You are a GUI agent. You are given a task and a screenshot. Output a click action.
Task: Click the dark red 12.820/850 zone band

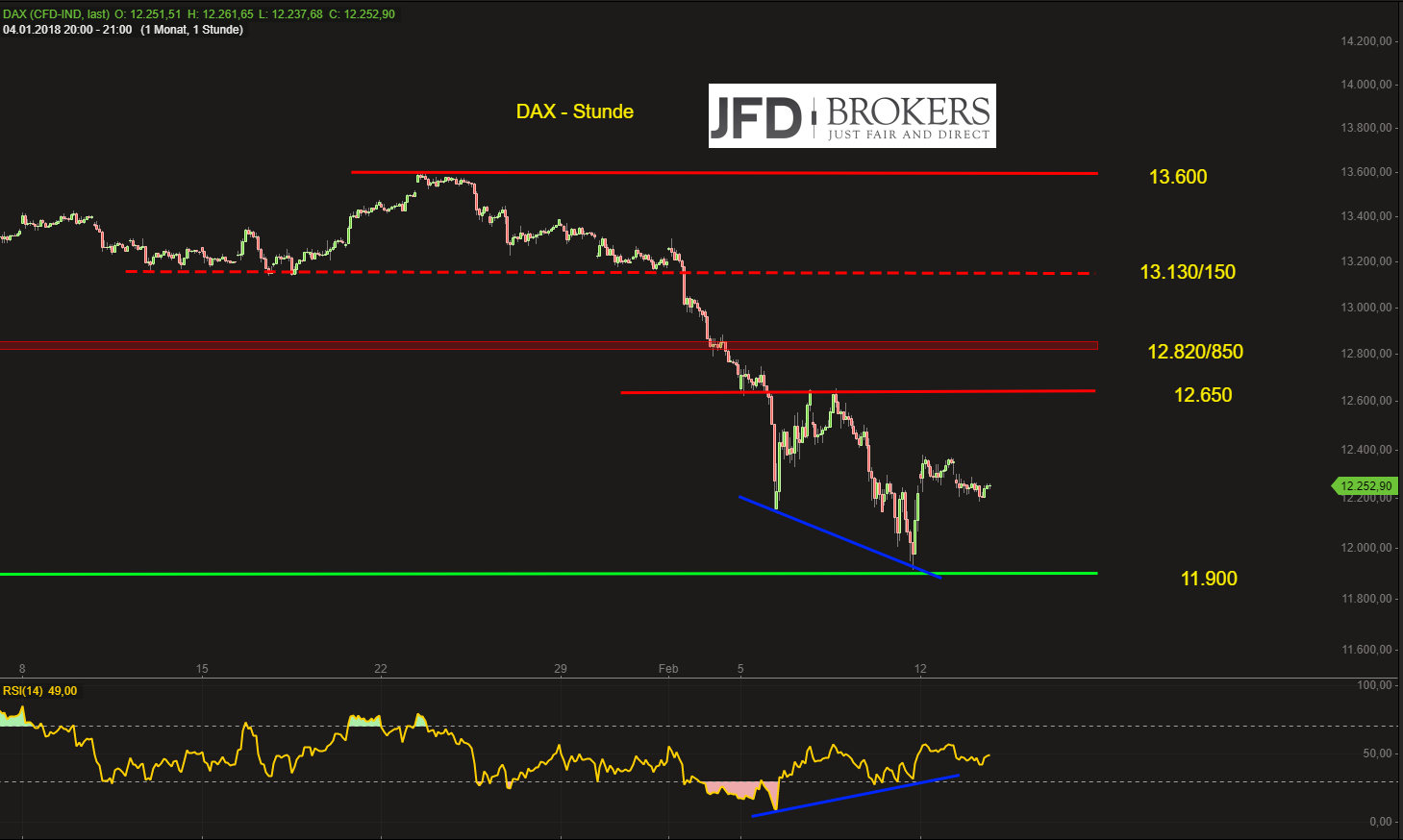[548, 345]
